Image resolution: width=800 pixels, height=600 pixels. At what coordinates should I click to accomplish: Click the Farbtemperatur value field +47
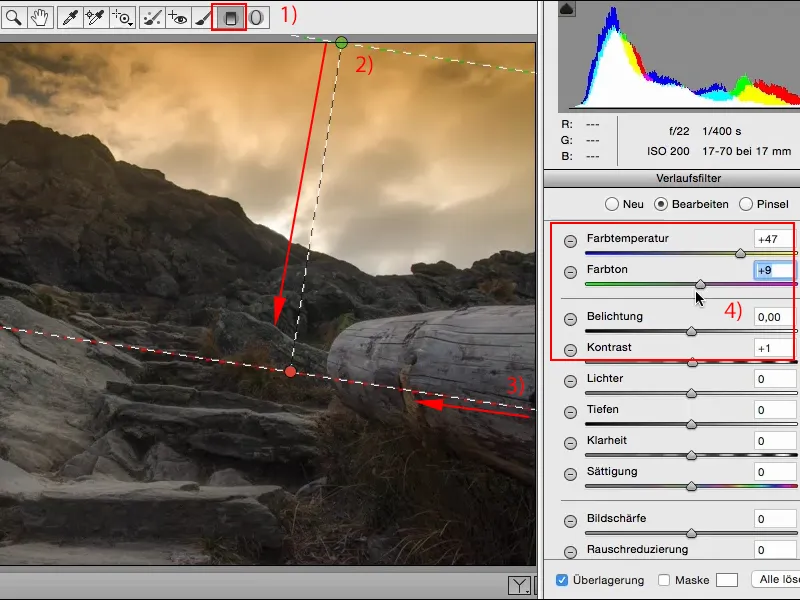pyautogui.click(x=775, y=239)
